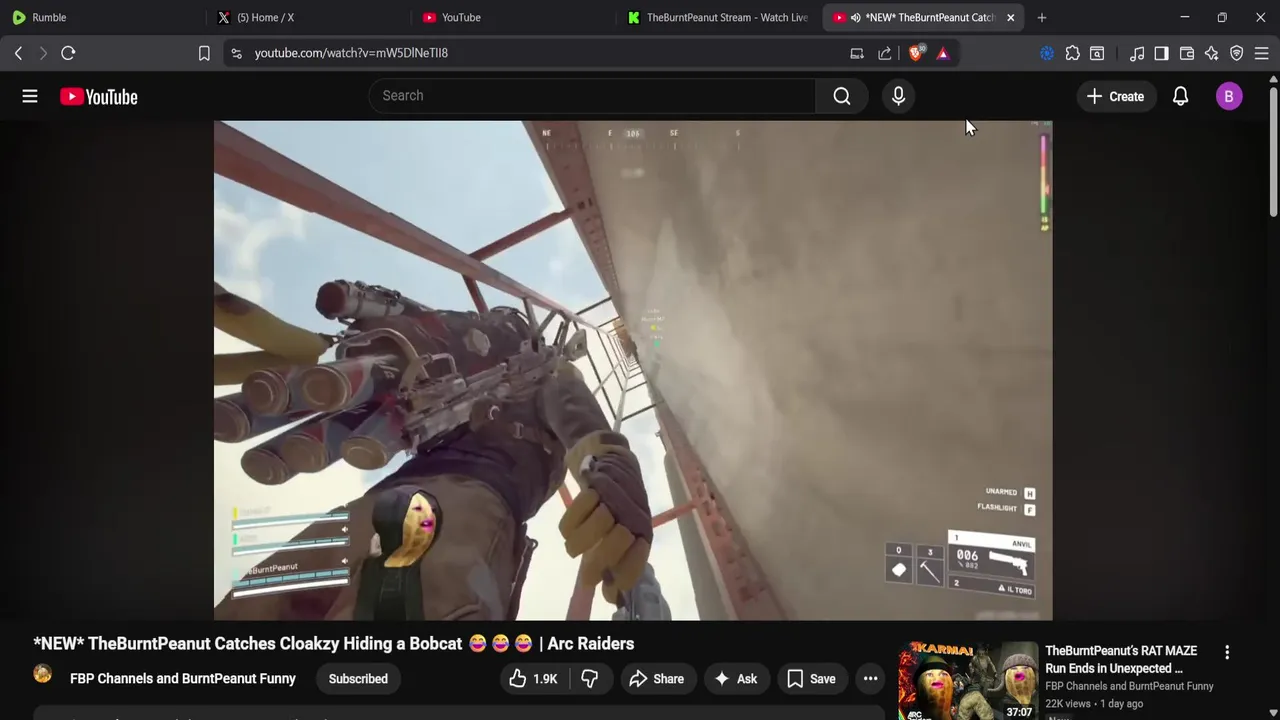Open options menu for RAT MAZE video

tap(1227, 652)
